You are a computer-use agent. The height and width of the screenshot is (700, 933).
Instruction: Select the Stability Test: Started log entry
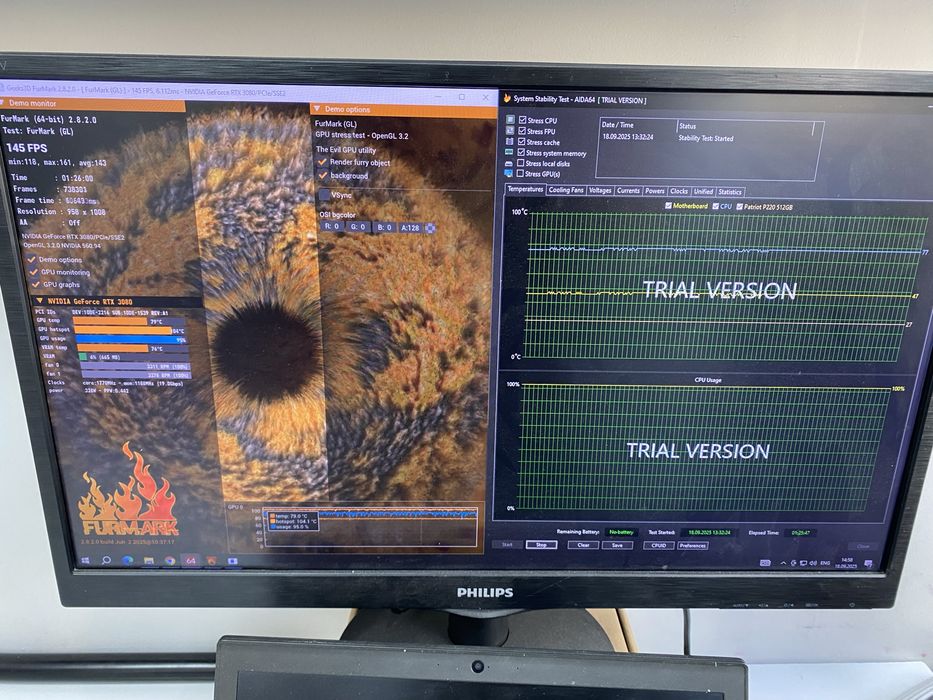coord(706,138)
